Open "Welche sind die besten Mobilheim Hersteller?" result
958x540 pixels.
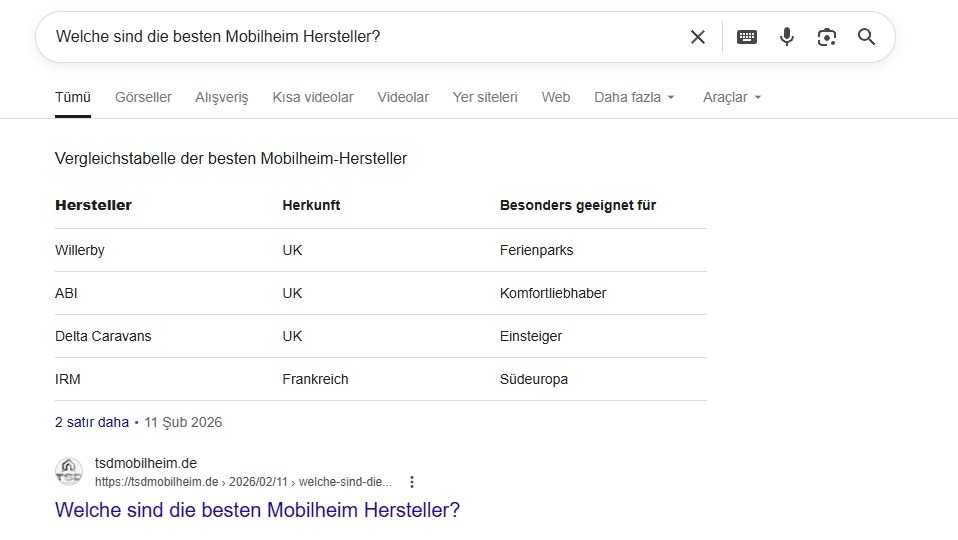click(x=257, y=510)
